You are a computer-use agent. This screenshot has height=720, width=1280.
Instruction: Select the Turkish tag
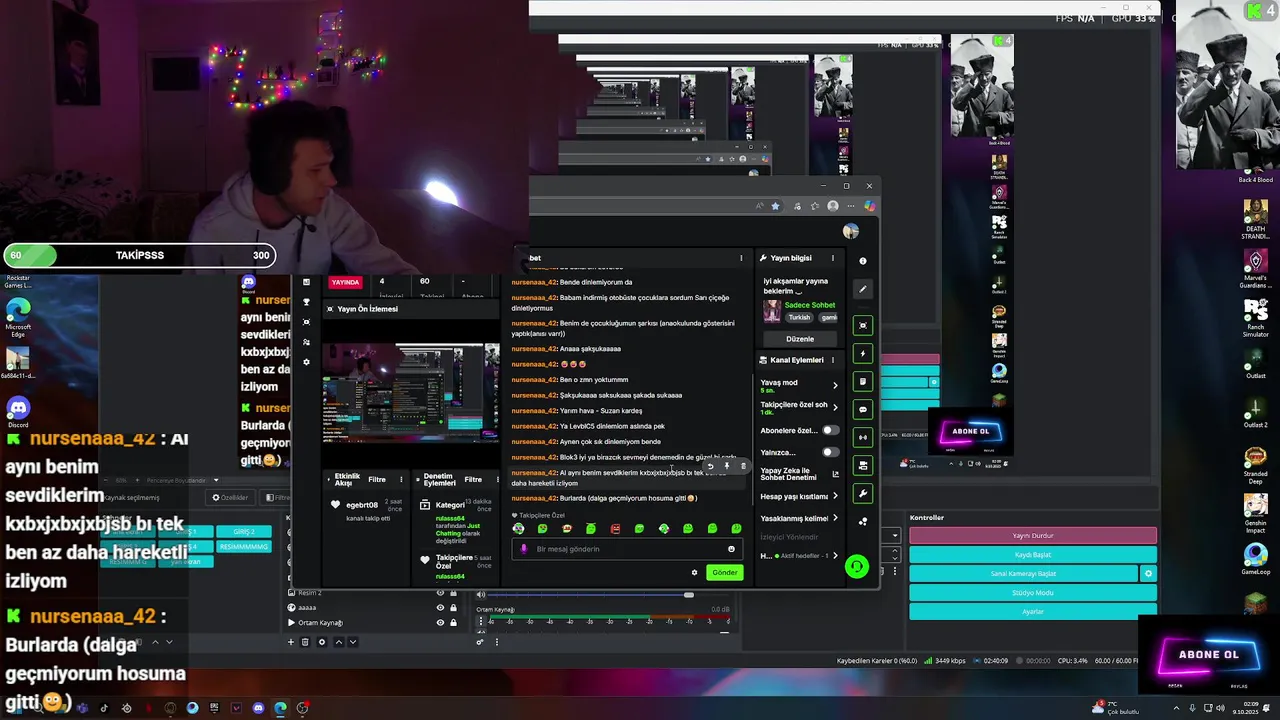[x=799, y=317]
